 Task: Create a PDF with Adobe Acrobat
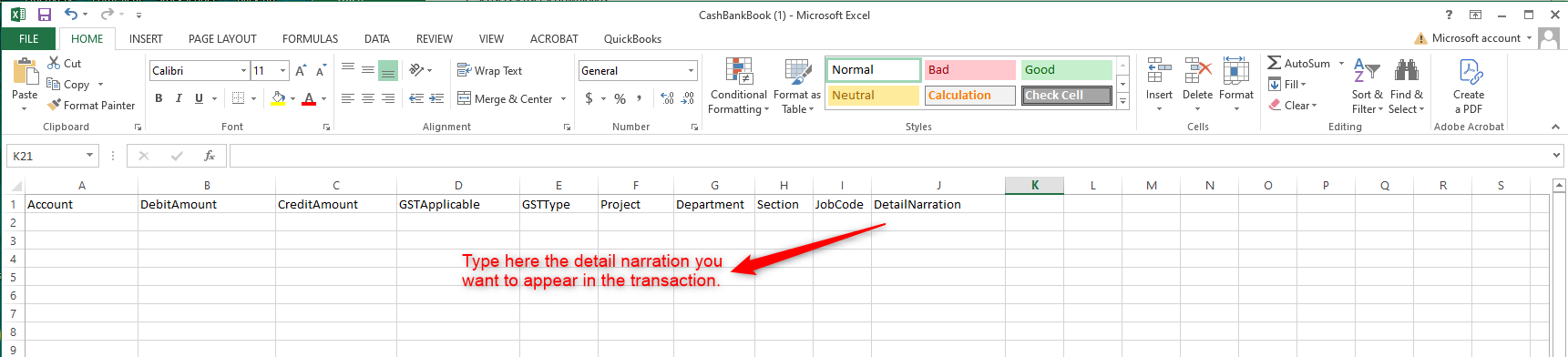[1469, 86]
